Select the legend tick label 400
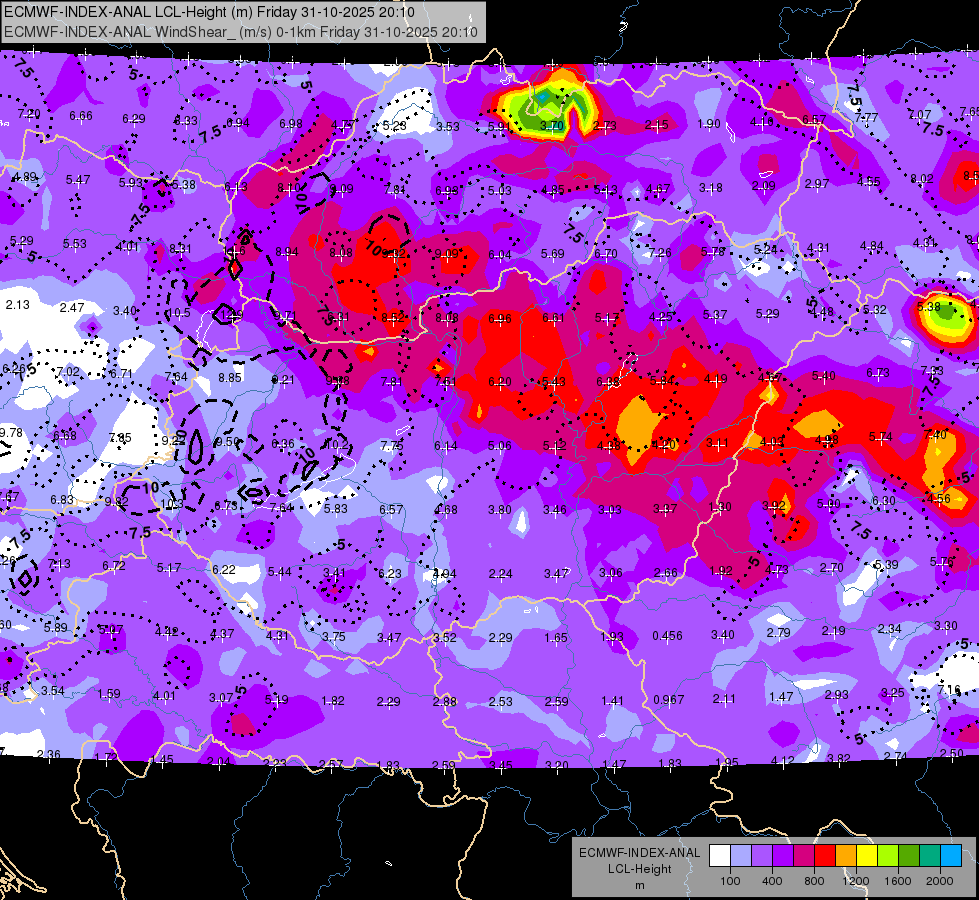The image size is (979, 900). click(x=772, y=881)
